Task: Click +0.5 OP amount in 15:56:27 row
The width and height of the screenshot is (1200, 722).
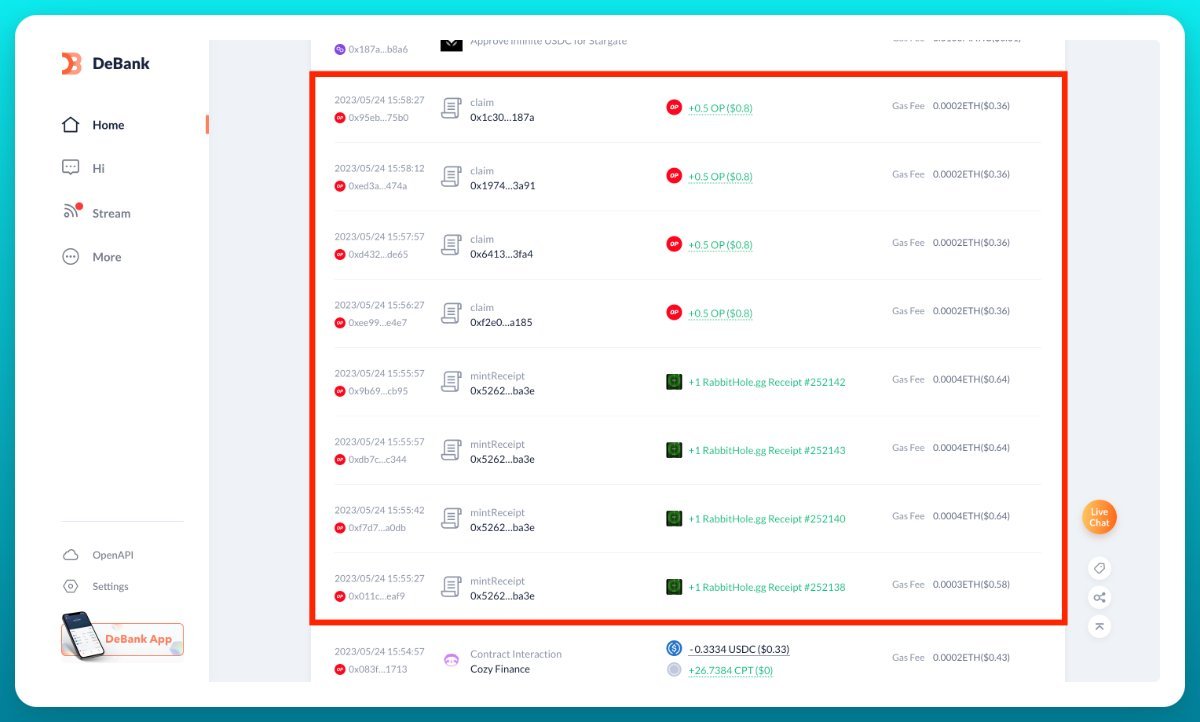Action: point(720,313)
